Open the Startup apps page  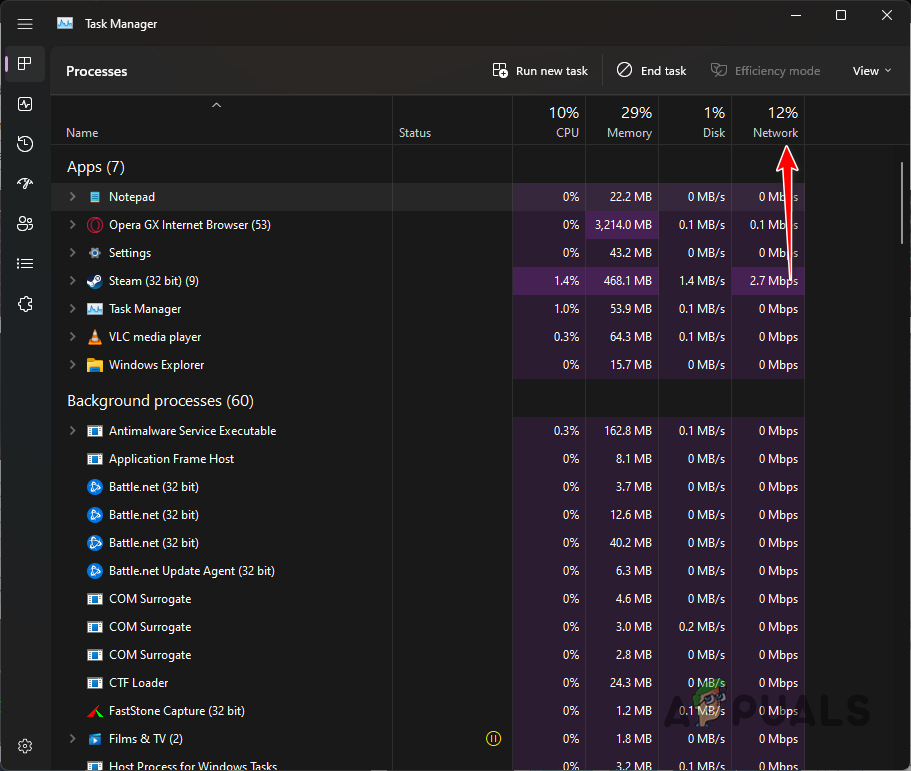(x=24, y=183)
